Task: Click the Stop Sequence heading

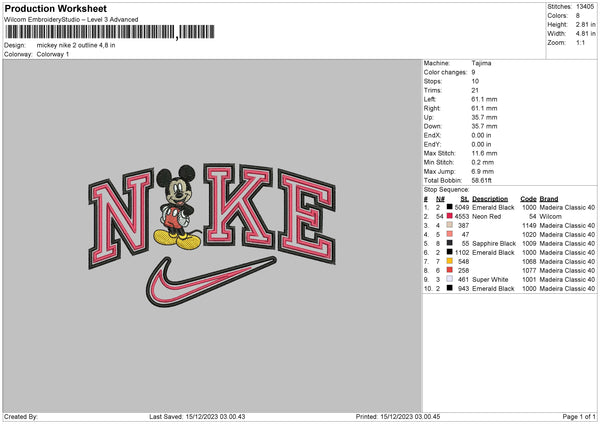Action: click(x=446, y=189)
